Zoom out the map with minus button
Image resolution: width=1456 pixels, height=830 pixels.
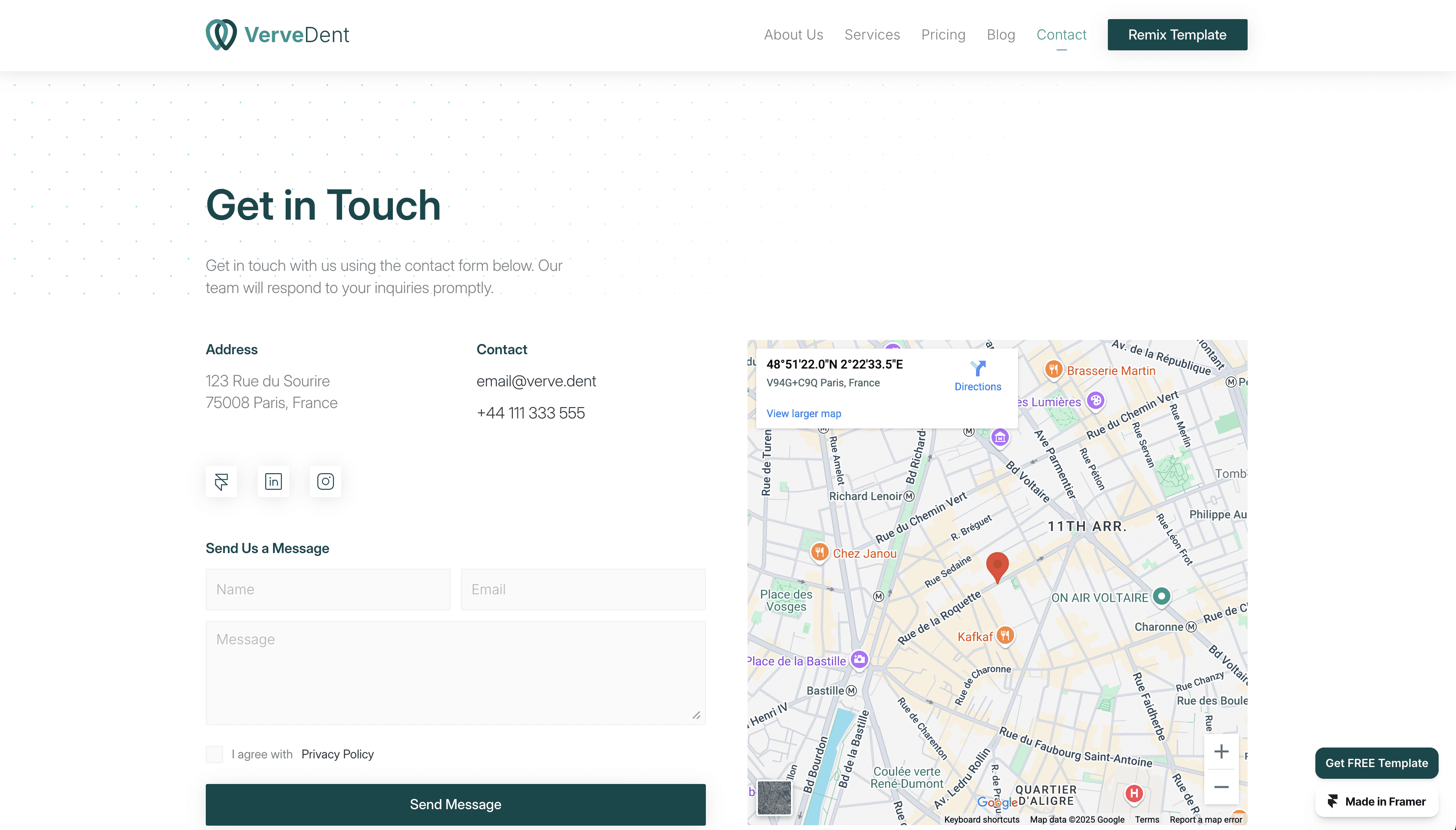point(1221,787)
